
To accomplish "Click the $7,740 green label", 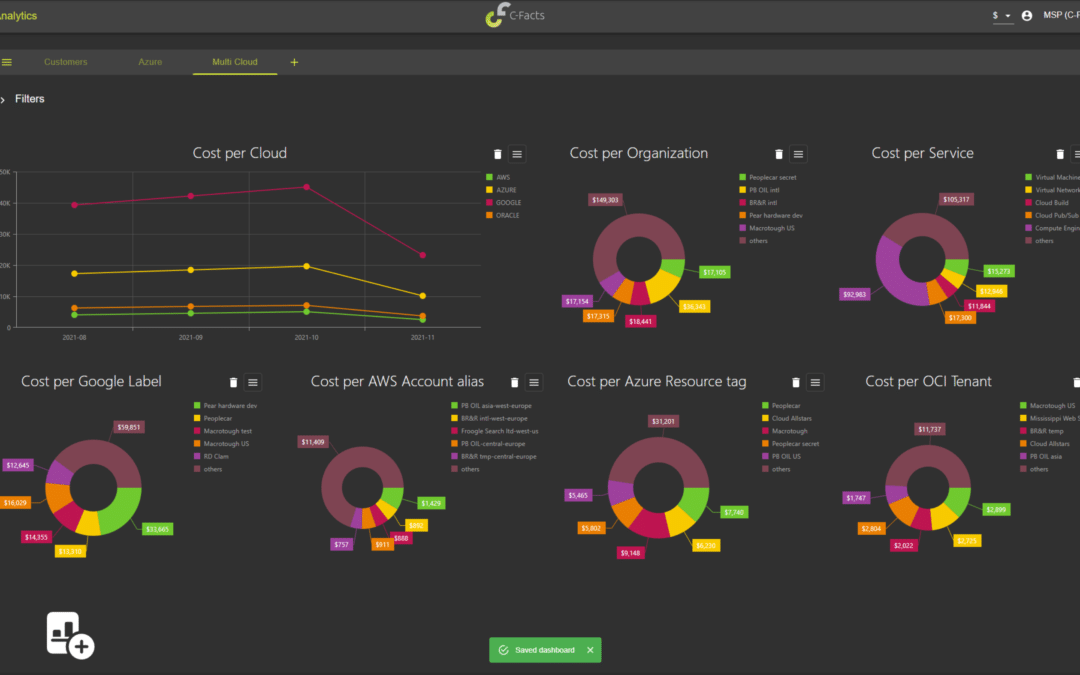I will coord(734,512).
